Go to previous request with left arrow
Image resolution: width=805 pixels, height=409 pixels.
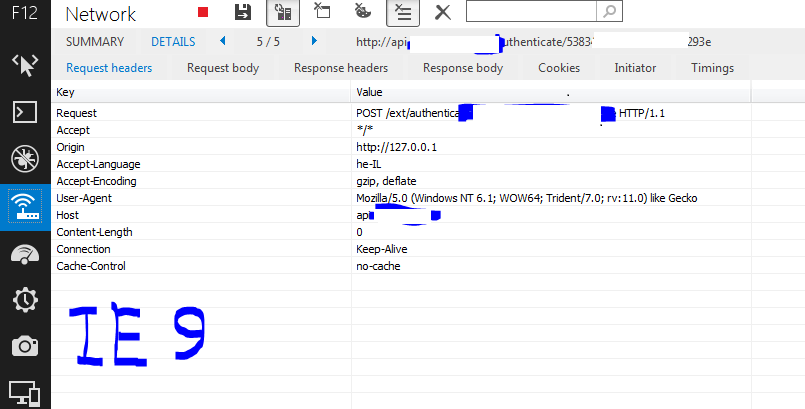coord(223,41)
